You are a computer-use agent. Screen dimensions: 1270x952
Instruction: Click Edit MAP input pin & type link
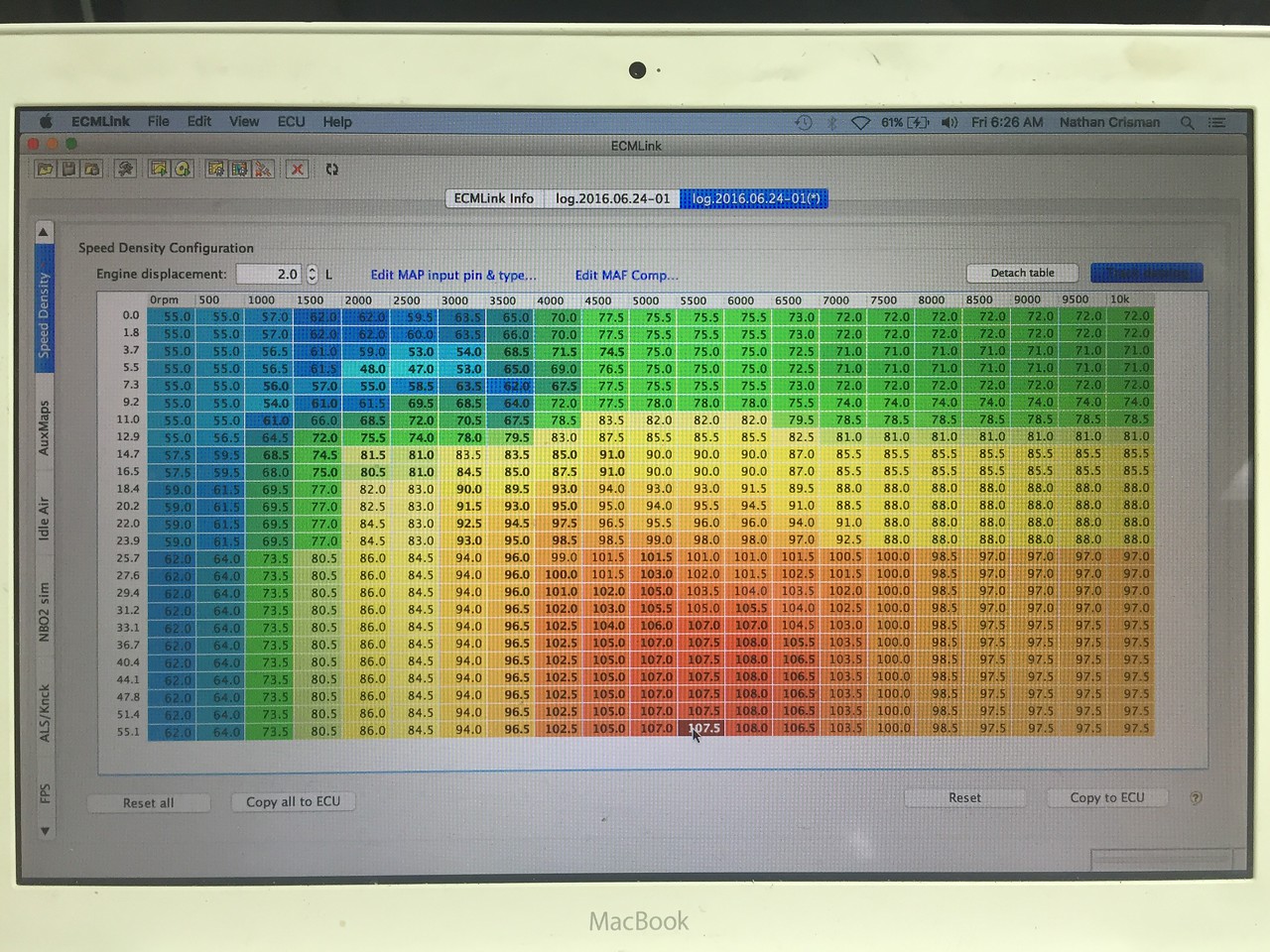click(453, 275)
